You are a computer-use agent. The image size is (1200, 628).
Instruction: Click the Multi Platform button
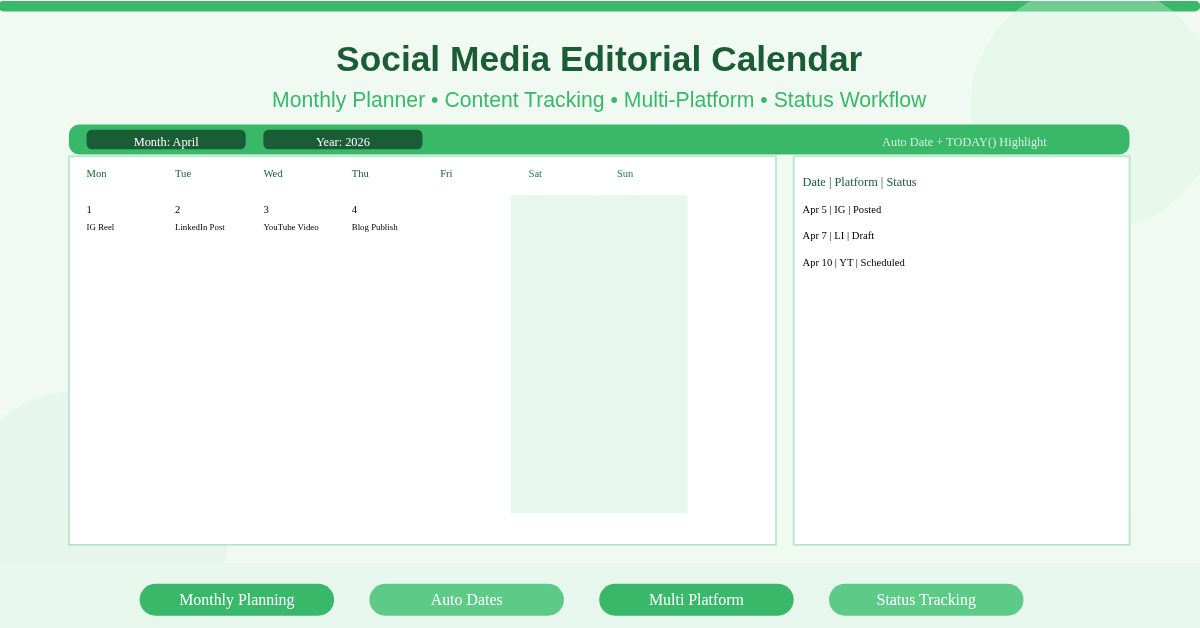(x=696, y=599)
